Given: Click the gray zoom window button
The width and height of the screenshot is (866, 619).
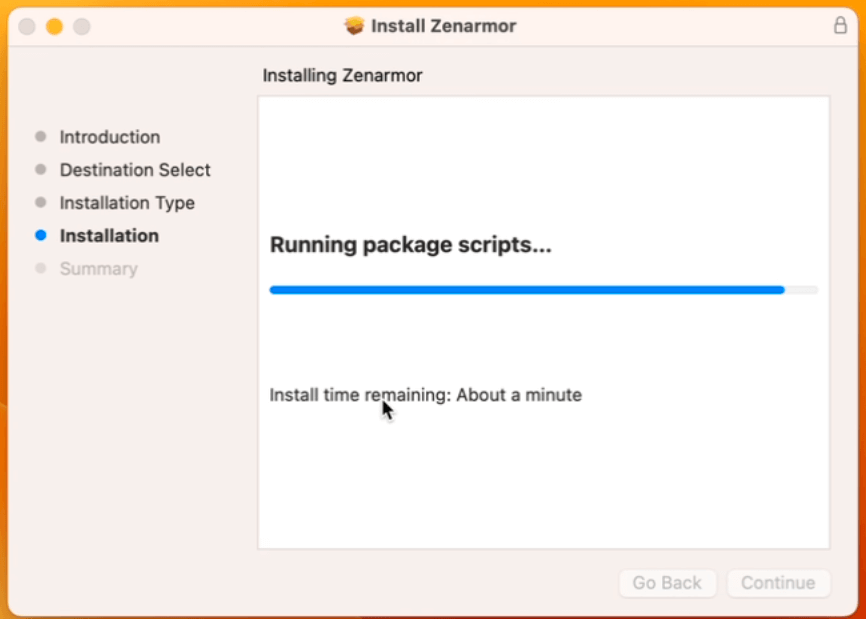Looking at the screenshot, I should [81, 27].
